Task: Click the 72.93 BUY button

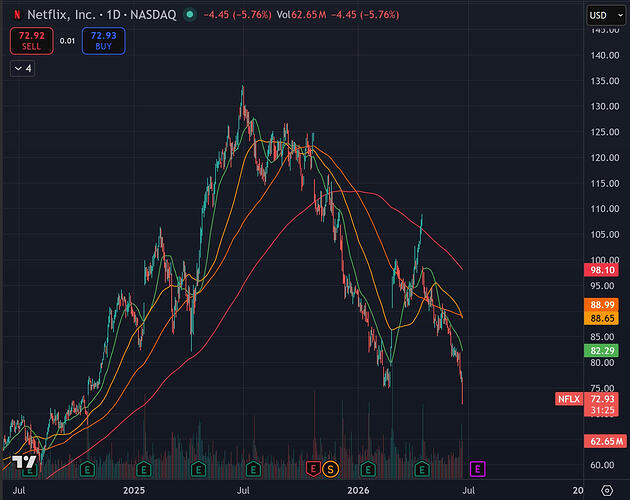Action: tap(103, 41)
